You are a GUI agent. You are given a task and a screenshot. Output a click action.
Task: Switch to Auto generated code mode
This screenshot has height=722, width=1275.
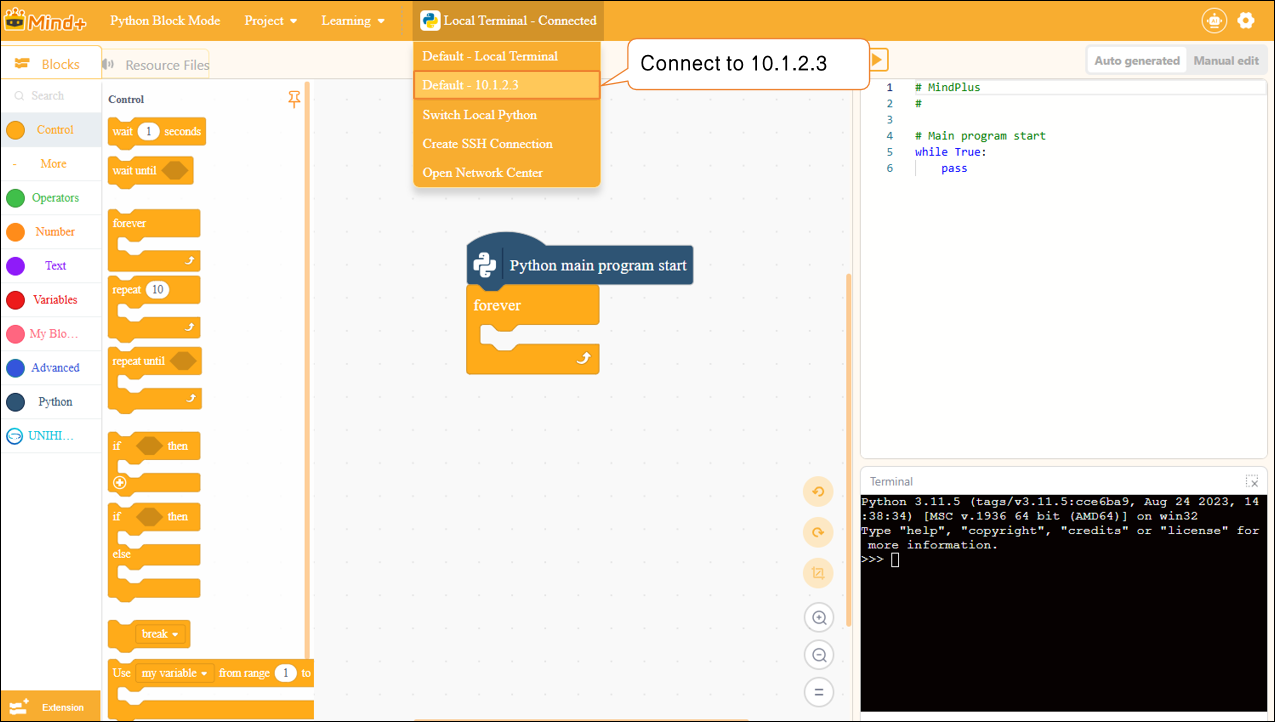(1136, 60)
